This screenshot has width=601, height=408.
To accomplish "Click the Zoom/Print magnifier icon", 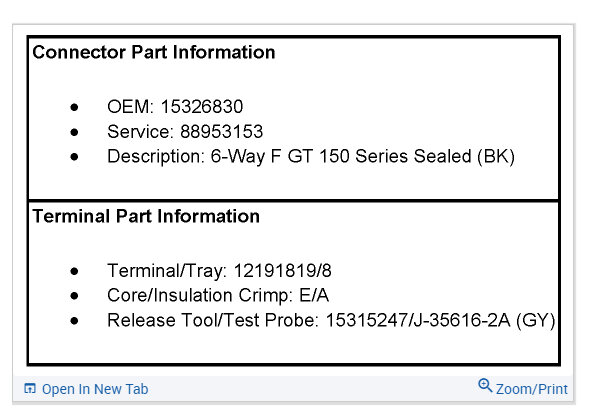I will [x=485, y=386].
